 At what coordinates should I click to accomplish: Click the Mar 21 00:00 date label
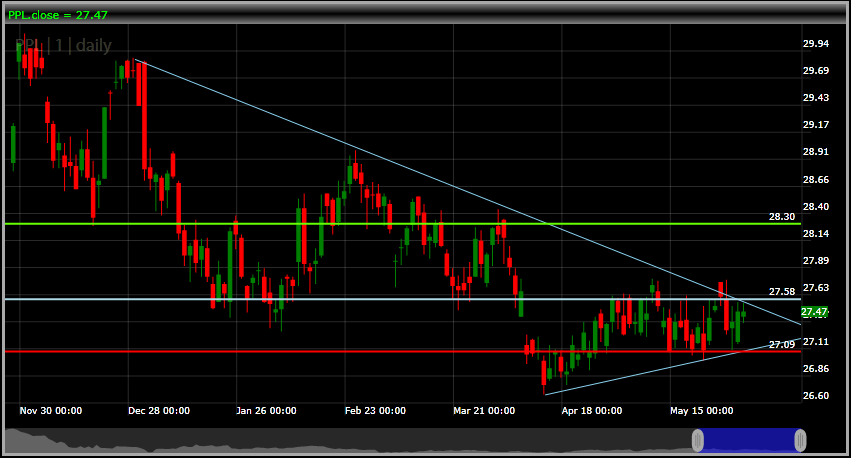(x=484, y=410)
